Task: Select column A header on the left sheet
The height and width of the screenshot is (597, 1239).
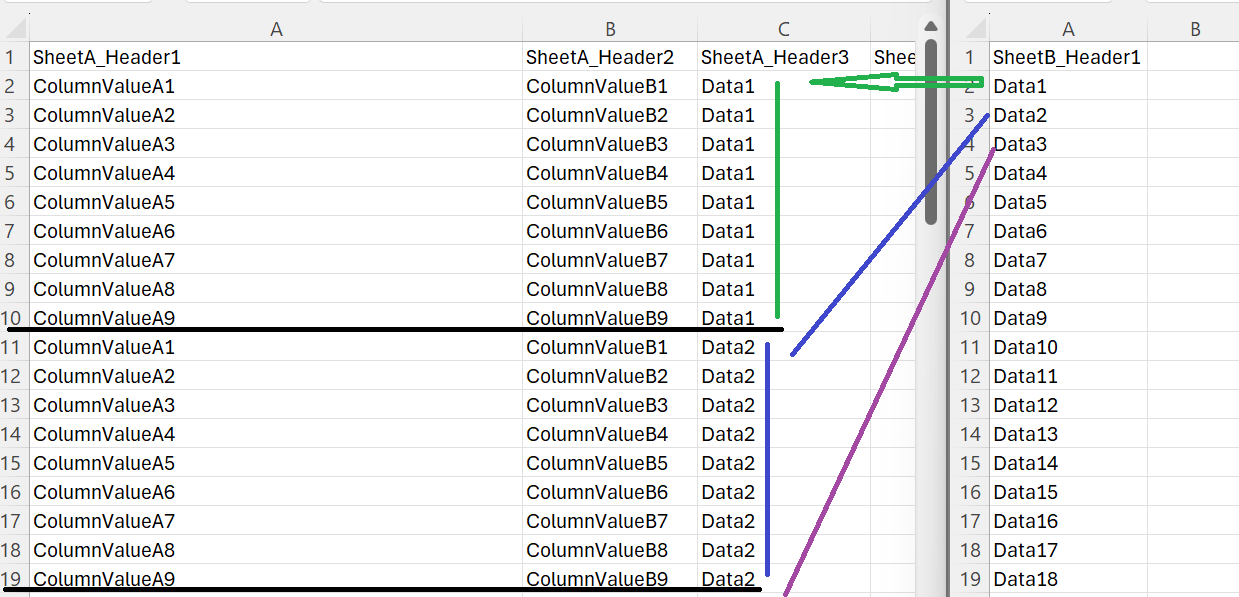Action: [275, 28]
